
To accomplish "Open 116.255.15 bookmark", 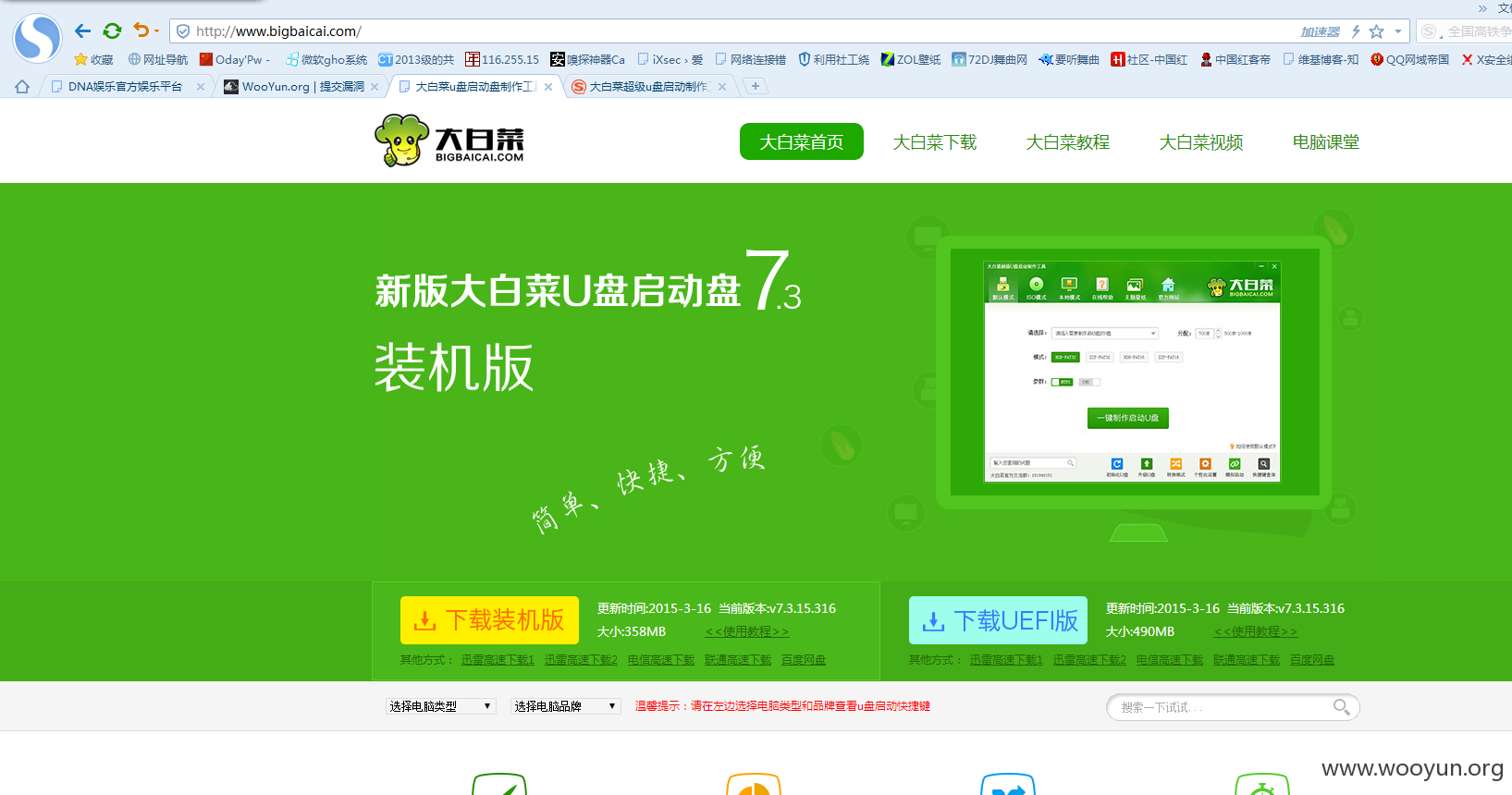I will coord(502,59).
